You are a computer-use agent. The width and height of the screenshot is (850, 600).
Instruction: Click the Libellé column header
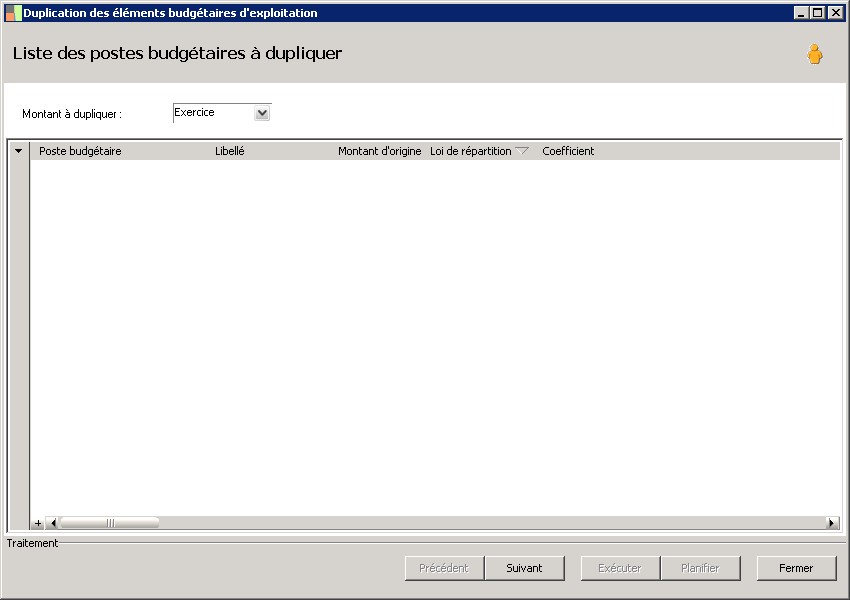click(229, 151)
